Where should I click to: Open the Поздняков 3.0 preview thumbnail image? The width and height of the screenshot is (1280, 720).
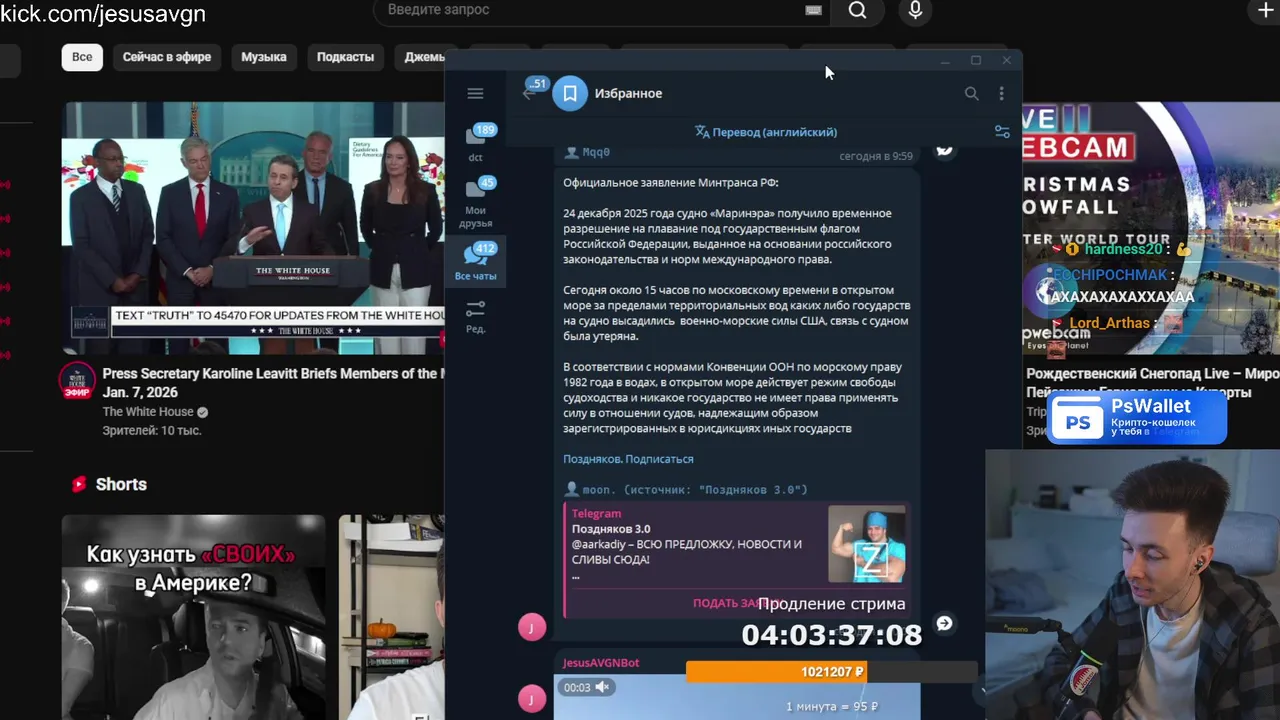click(x=867, y=544)
